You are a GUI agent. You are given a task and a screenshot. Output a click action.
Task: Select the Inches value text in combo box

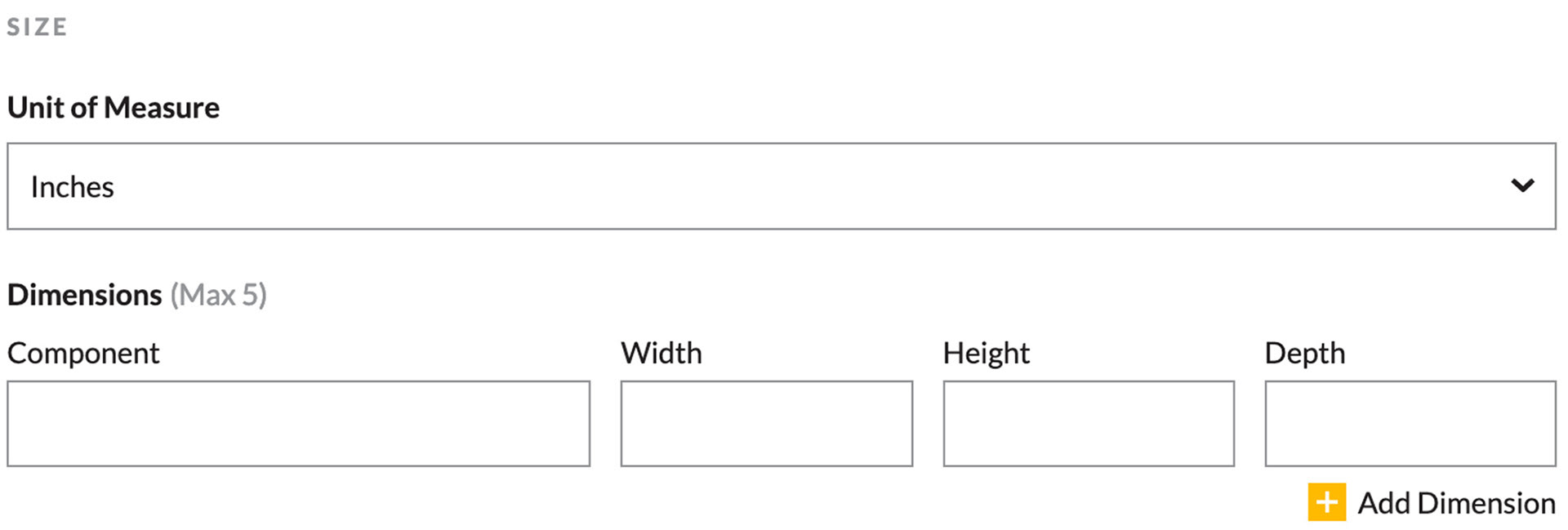(x=72, y=187)
